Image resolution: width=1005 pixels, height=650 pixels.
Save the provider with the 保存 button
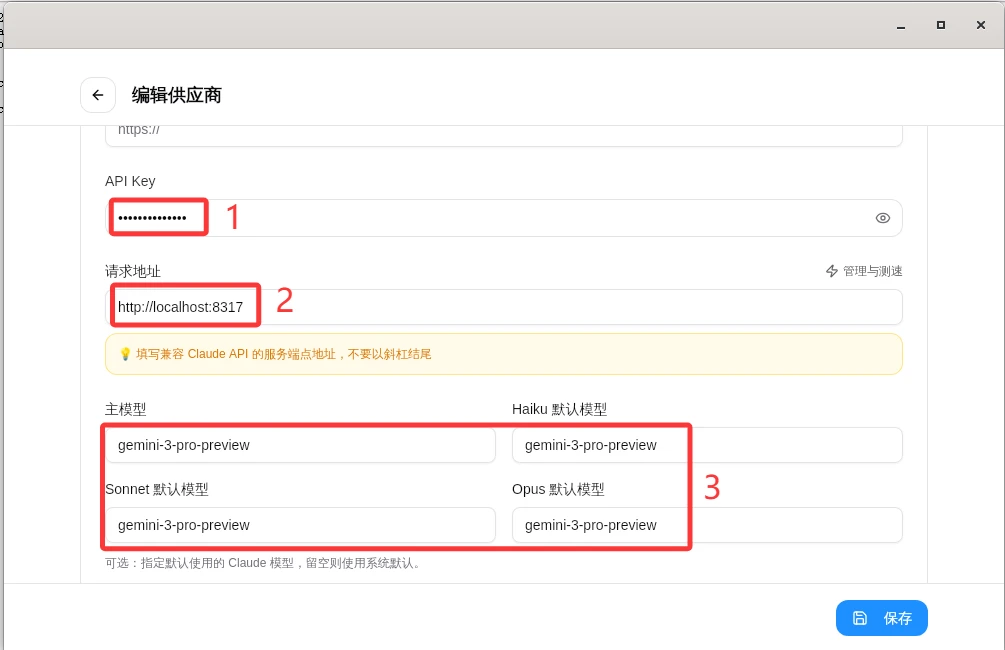click(881, 618)
